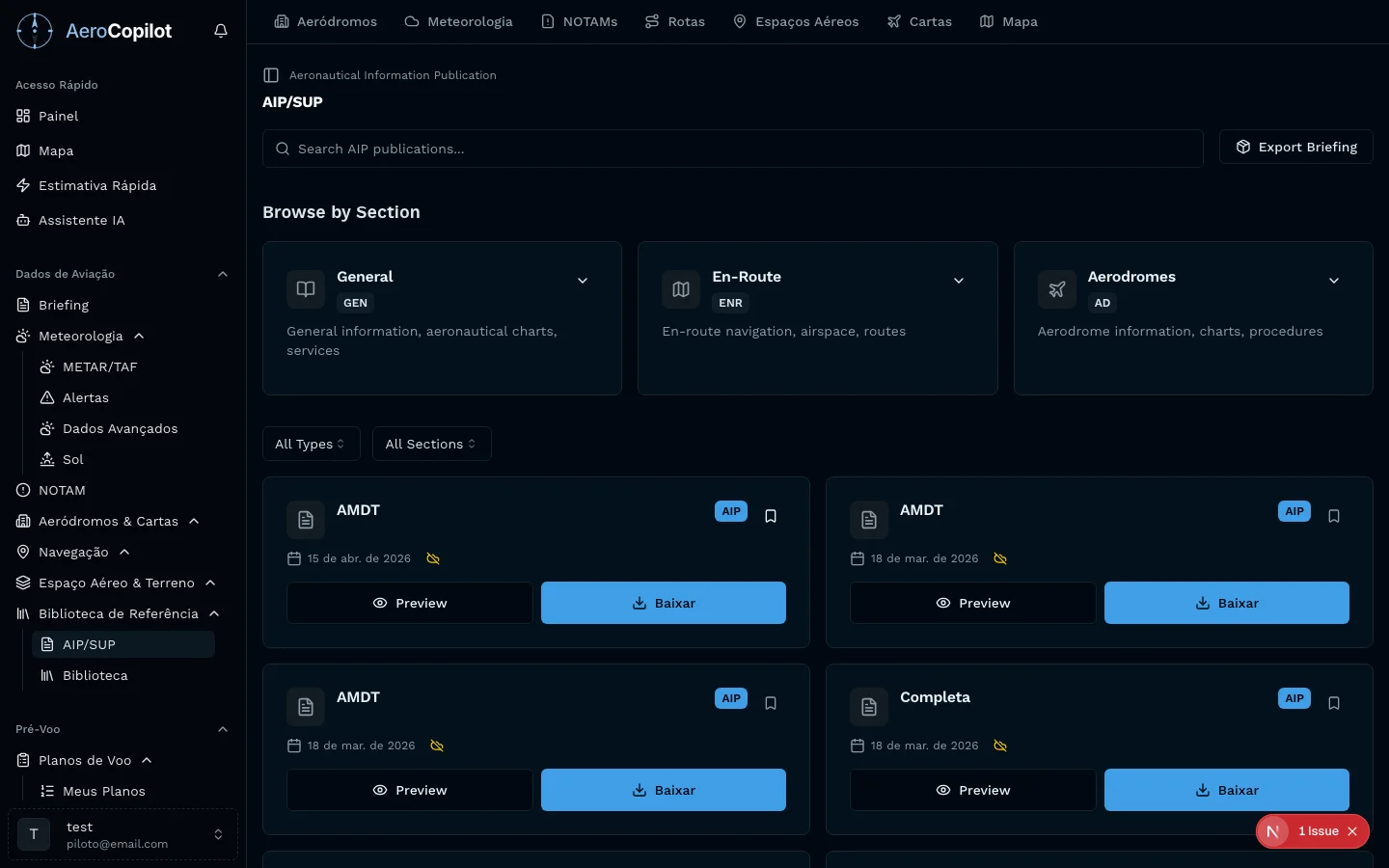Screen dimensions: 1389x868
Task: Open the All Sections filter dropdown
Action: [x=431, y=444]
